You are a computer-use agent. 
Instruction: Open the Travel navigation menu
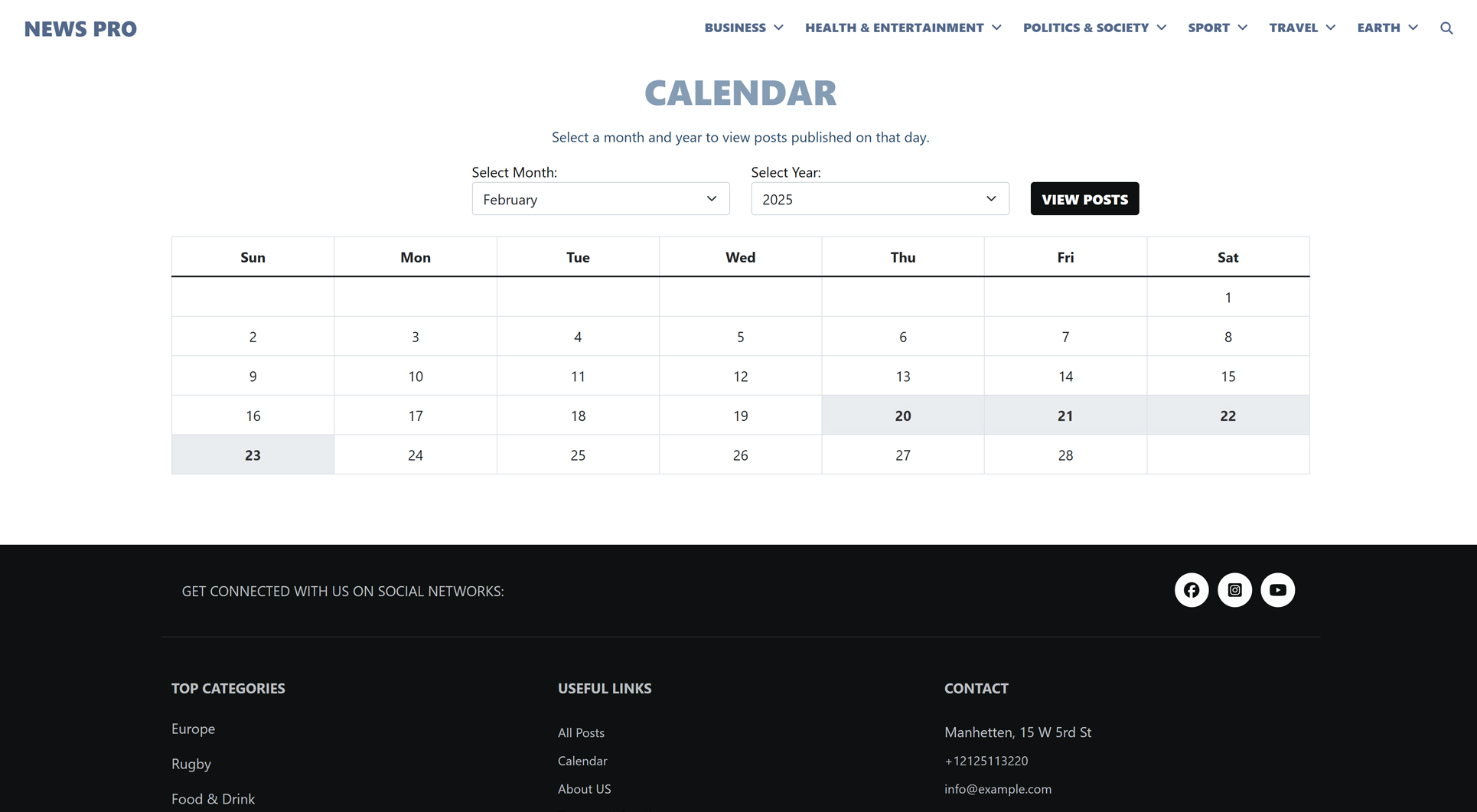click(x=1301, y=28)
